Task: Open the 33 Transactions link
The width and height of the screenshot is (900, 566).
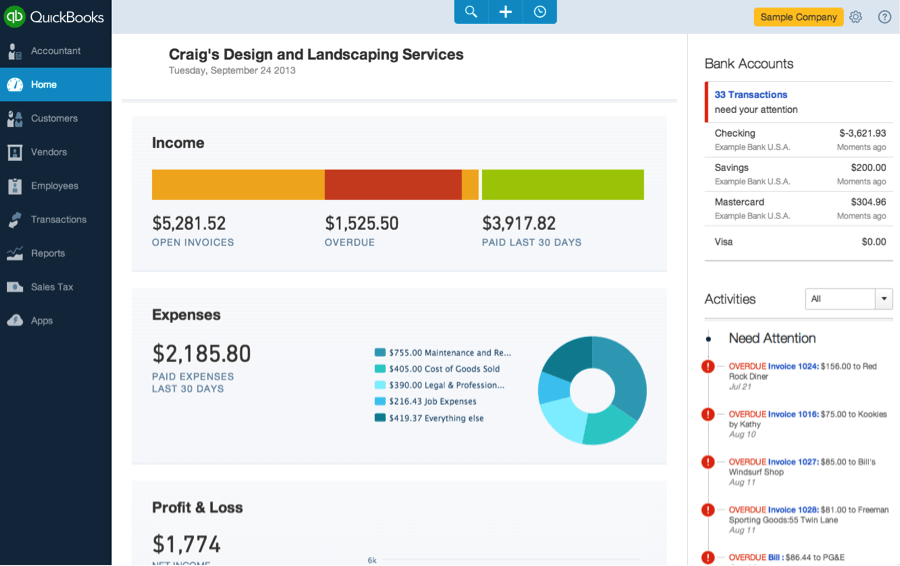Action: pyautogui.click(x=751, y=95)
